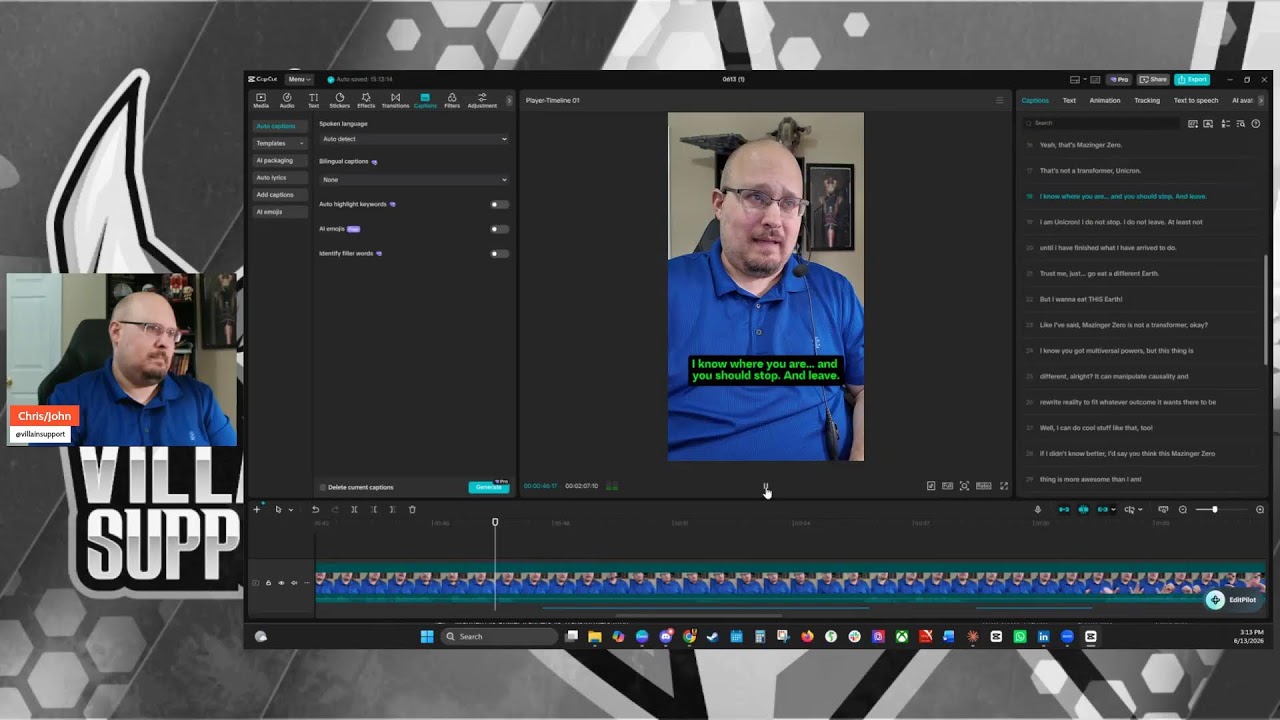Select the Captions toolbar icon
The height and width of the screenshot is (720, 1280).
click(x=425, y=100)
